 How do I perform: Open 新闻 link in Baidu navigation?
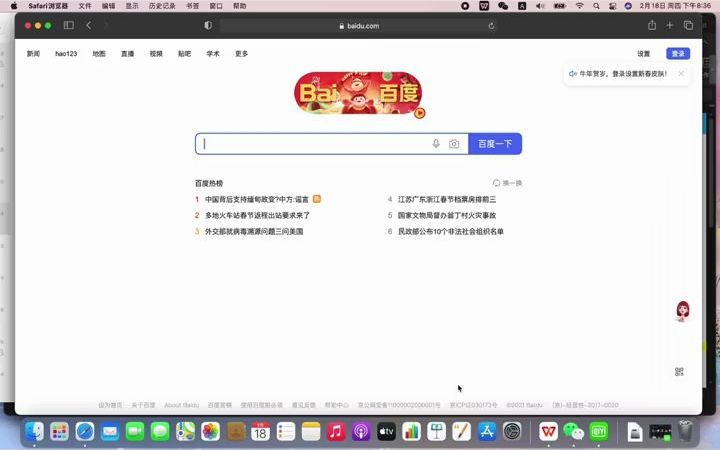33,53
